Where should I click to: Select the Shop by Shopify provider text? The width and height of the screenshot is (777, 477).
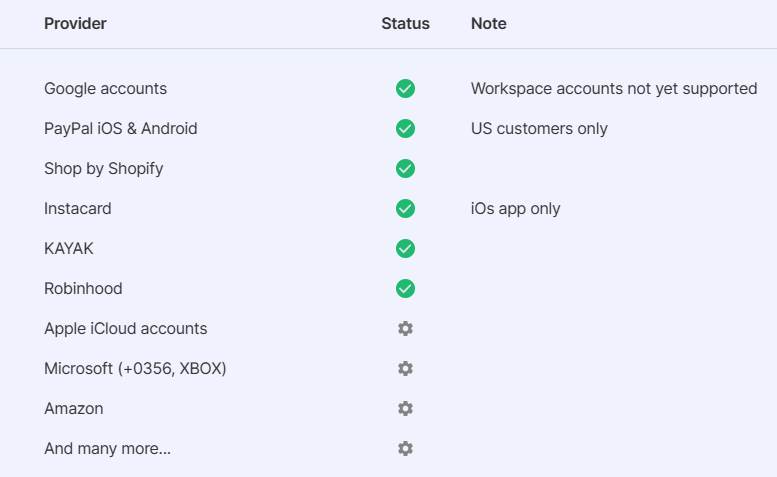(x=104, y=169)
